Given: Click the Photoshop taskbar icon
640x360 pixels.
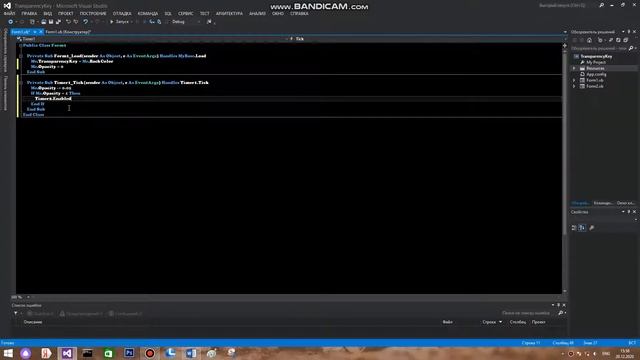Looking at the screenshot, I should [x=129, y=353].
